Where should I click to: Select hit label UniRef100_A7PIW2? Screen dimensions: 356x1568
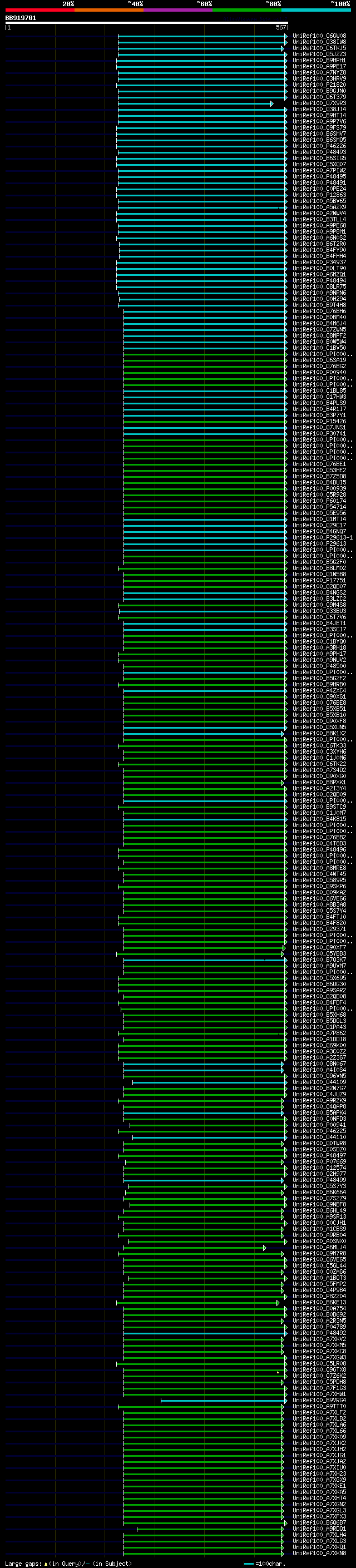pos(319,170)
